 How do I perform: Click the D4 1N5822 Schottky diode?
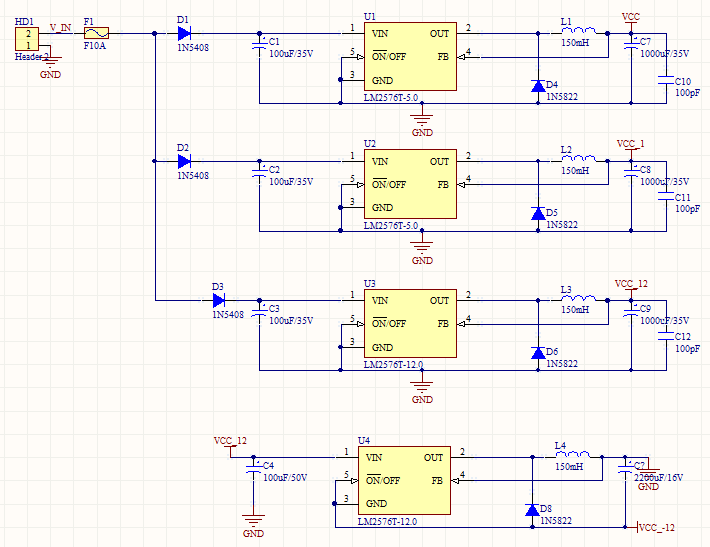[538, 86]
